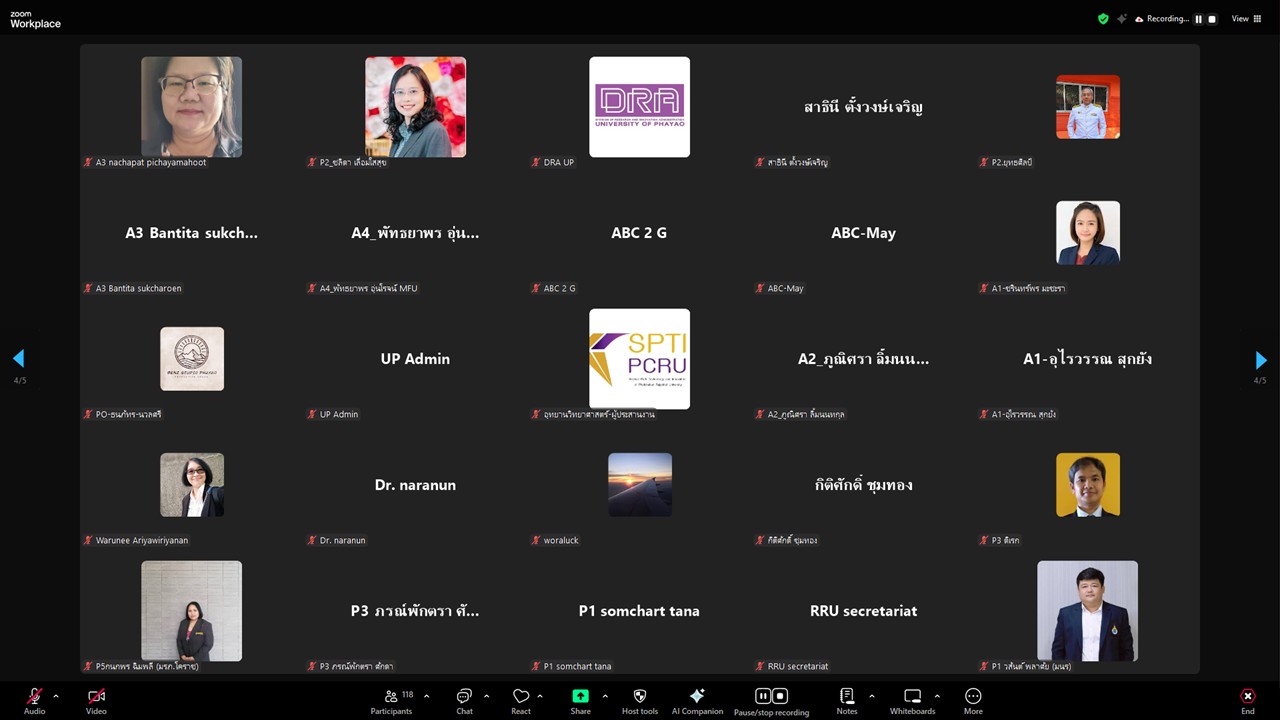
Task: Select the DRA University of Phayao logo tile
Action: coord(639,107)
